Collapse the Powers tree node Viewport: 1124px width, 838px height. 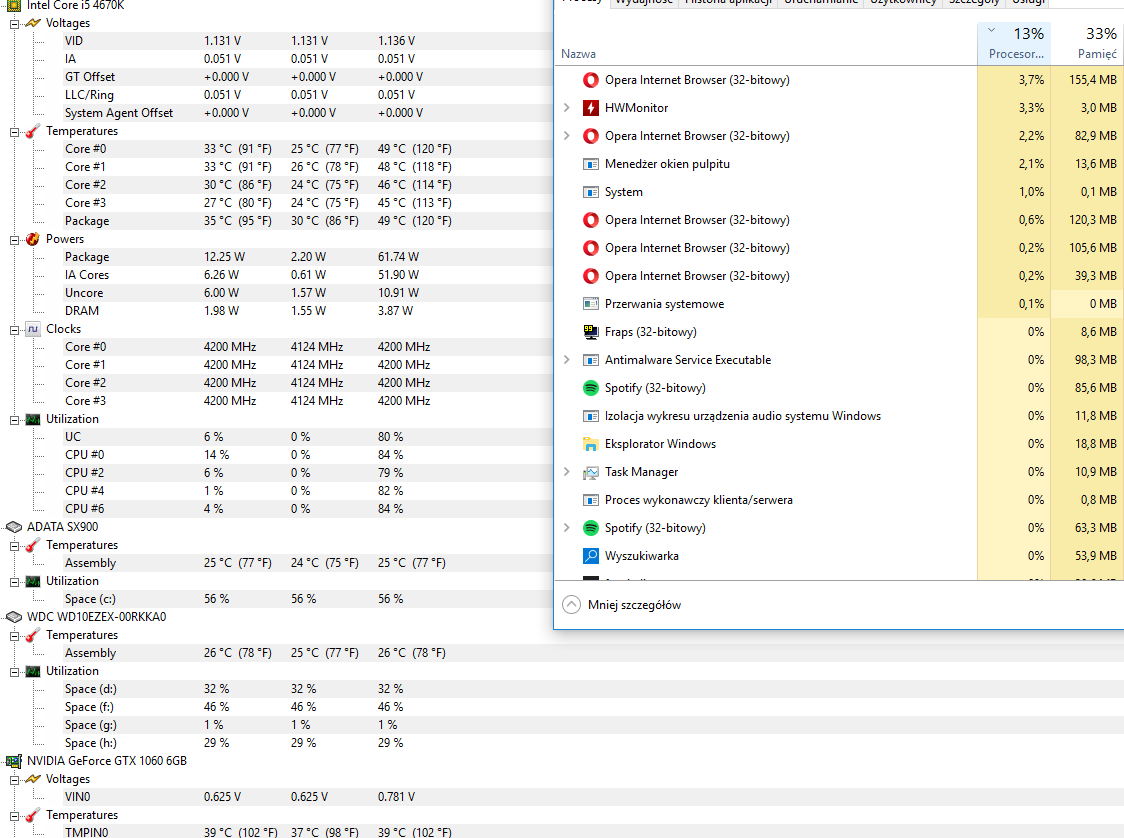(15, 239)
